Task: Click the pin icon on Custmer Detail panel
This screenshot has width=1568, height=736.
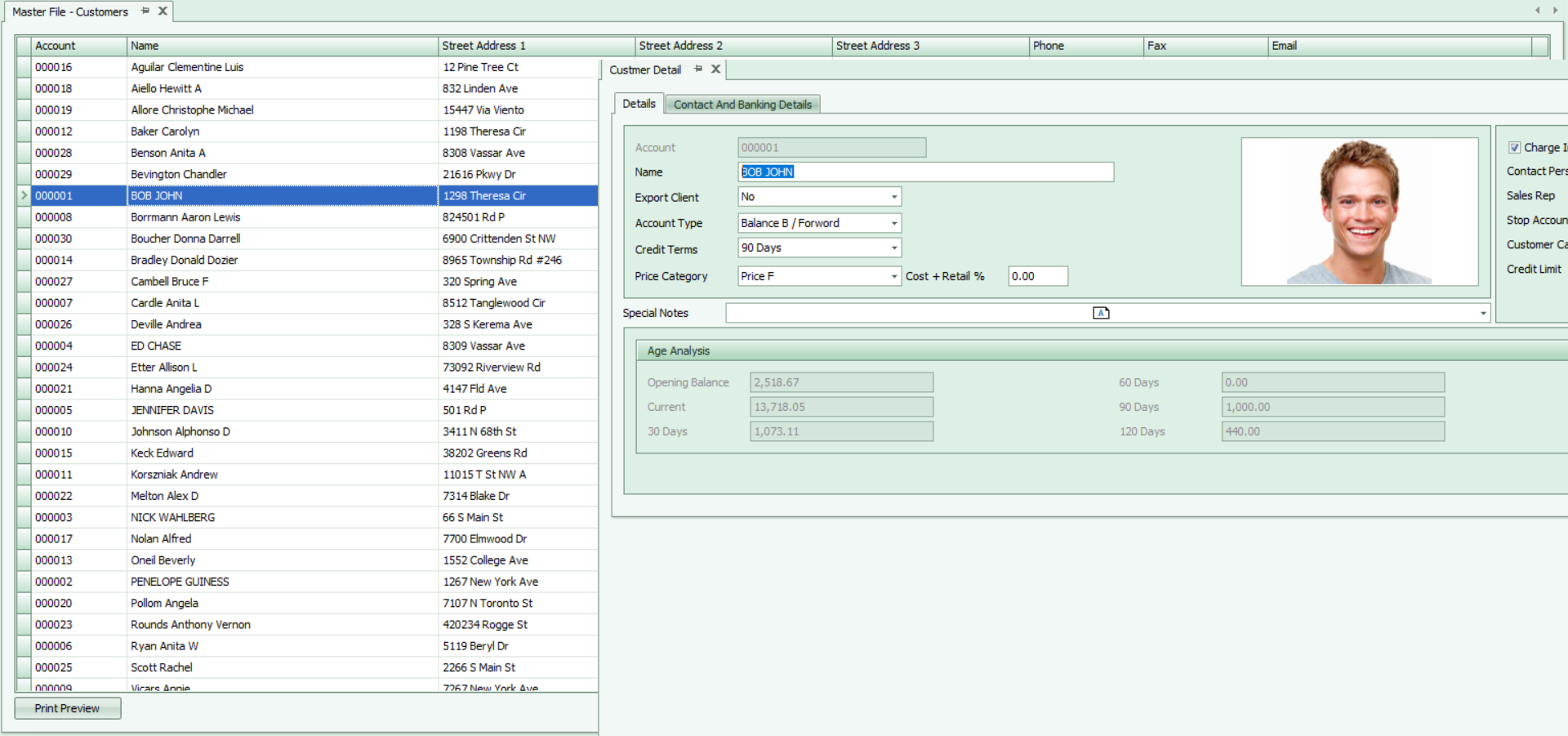Action: 698,69
